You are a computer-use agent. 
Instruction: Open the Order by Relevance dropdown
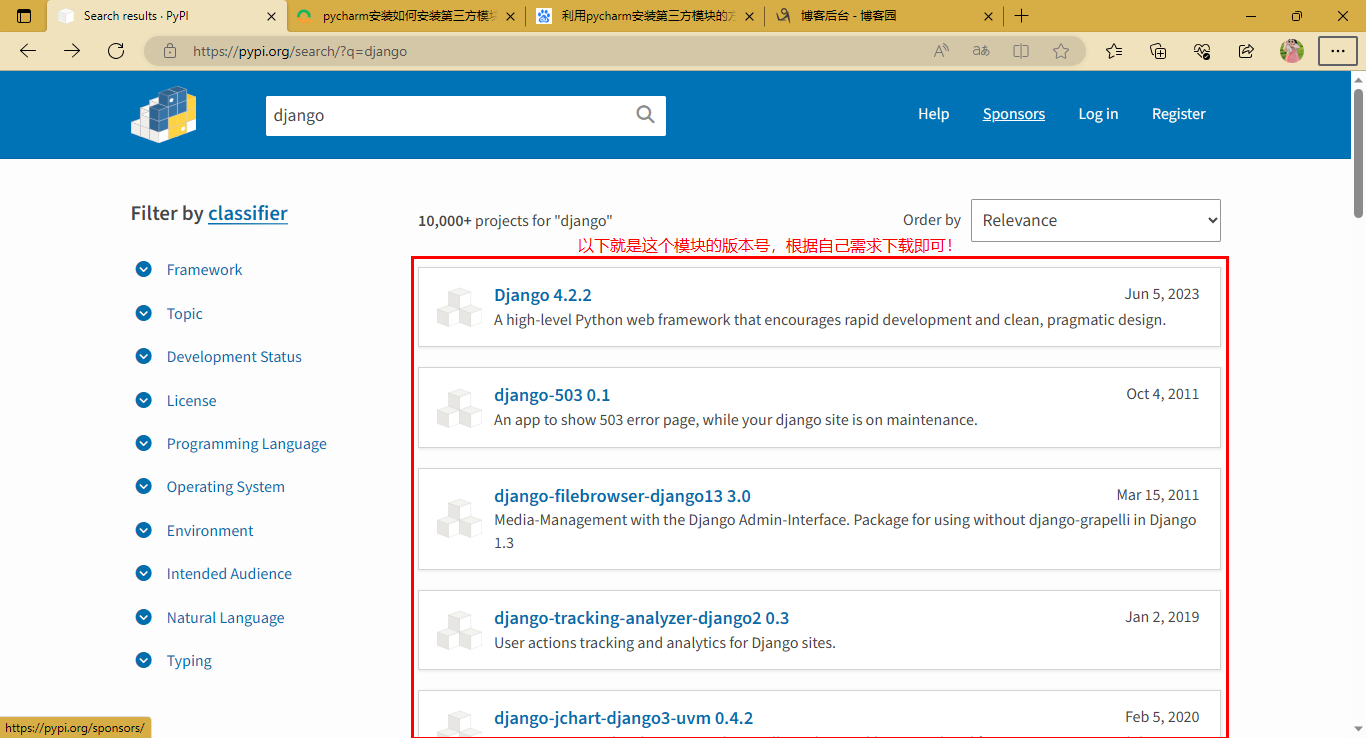pyautogui.click(x=1096, y=220)
